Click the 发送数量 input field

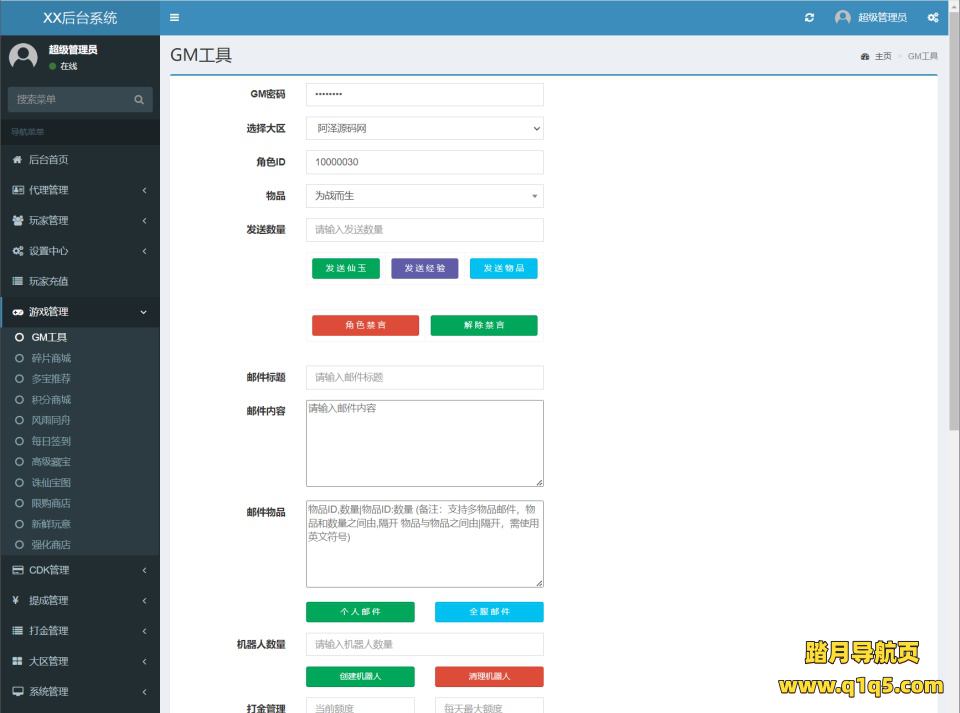(424, 230)
